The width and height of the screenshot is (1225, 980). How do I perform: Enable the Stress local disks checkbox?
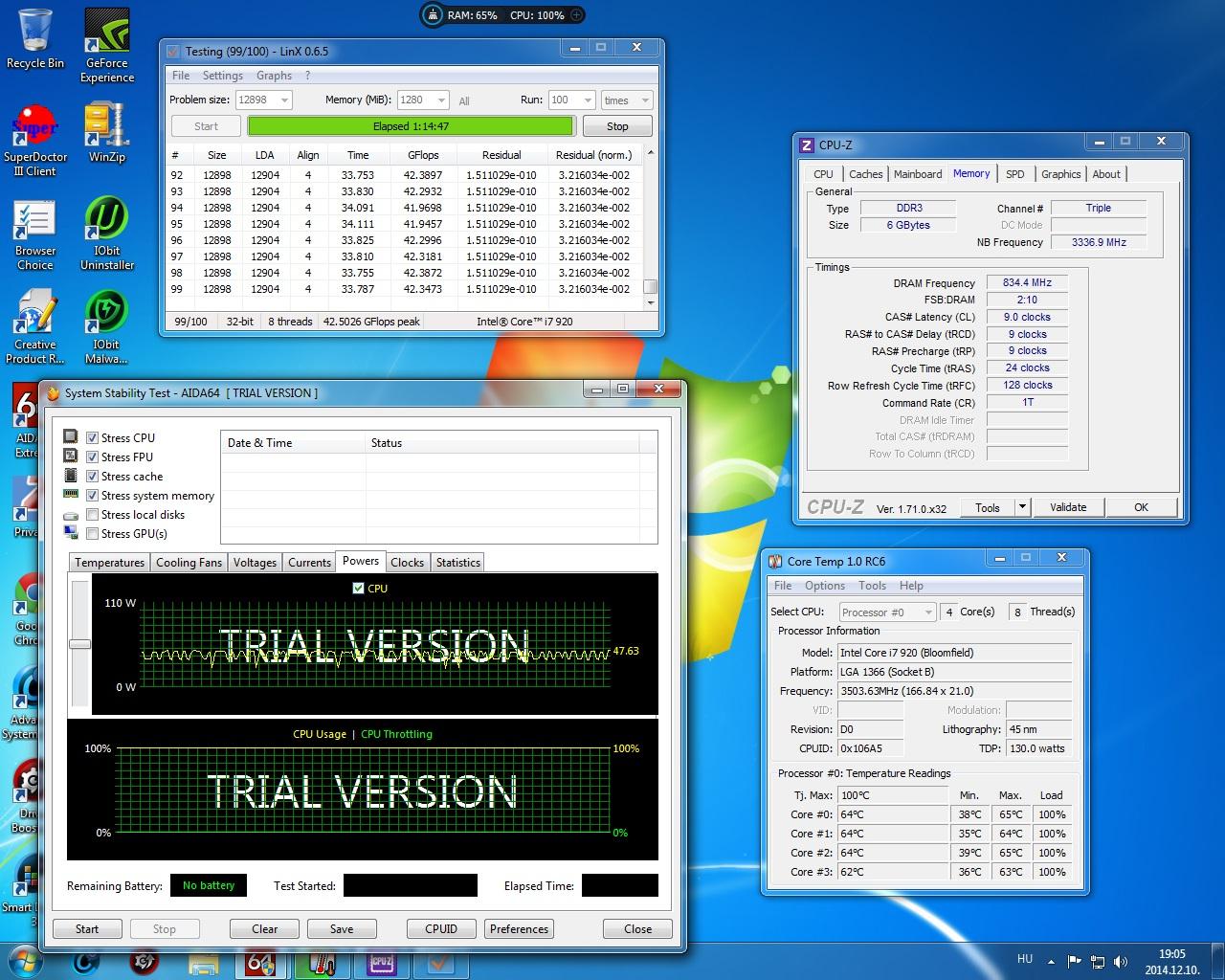(93, 515)
